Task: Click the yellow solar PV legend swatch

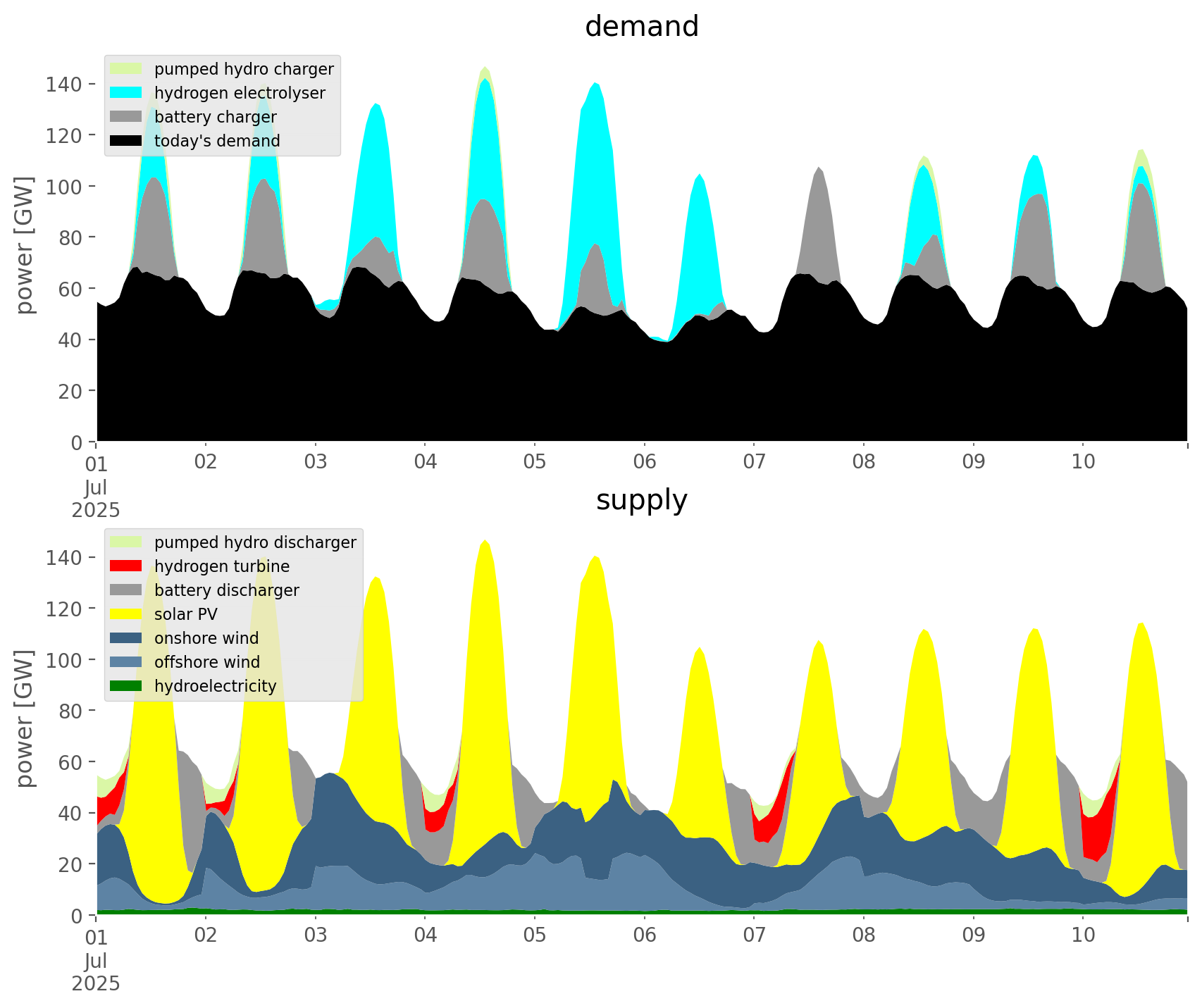Action: 126,614
